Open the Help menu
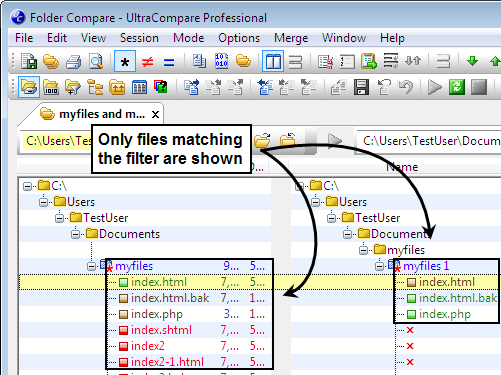The image size is (501, 375). pyautogui.click(x=392, y=38)
